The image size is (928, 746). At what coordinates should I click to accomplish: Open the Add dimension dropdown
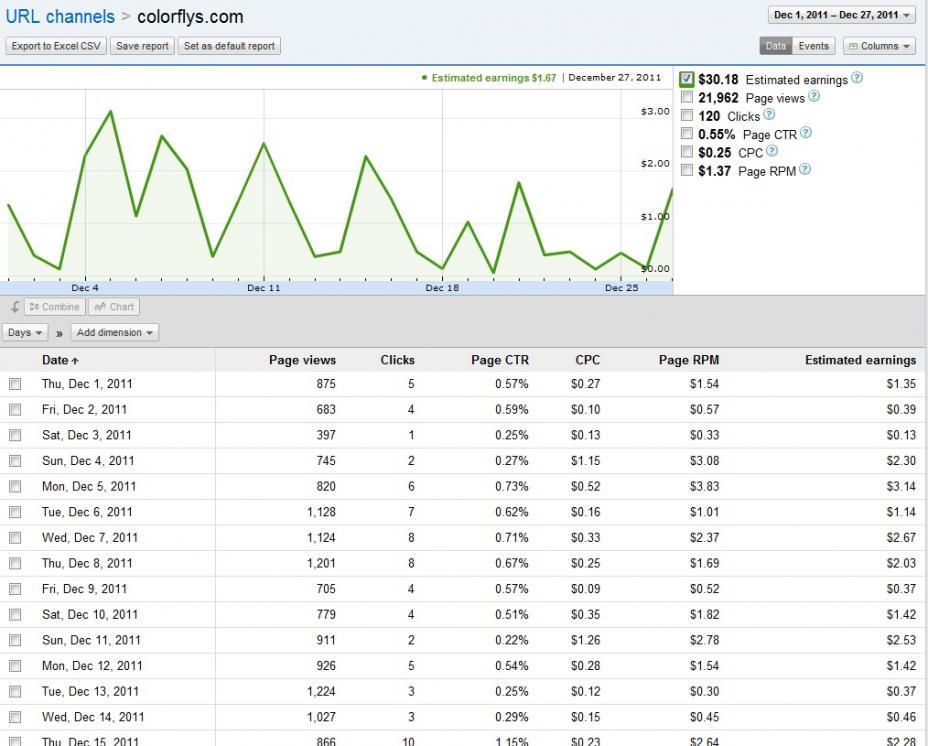pyautogui.click(x=115, y=333)
